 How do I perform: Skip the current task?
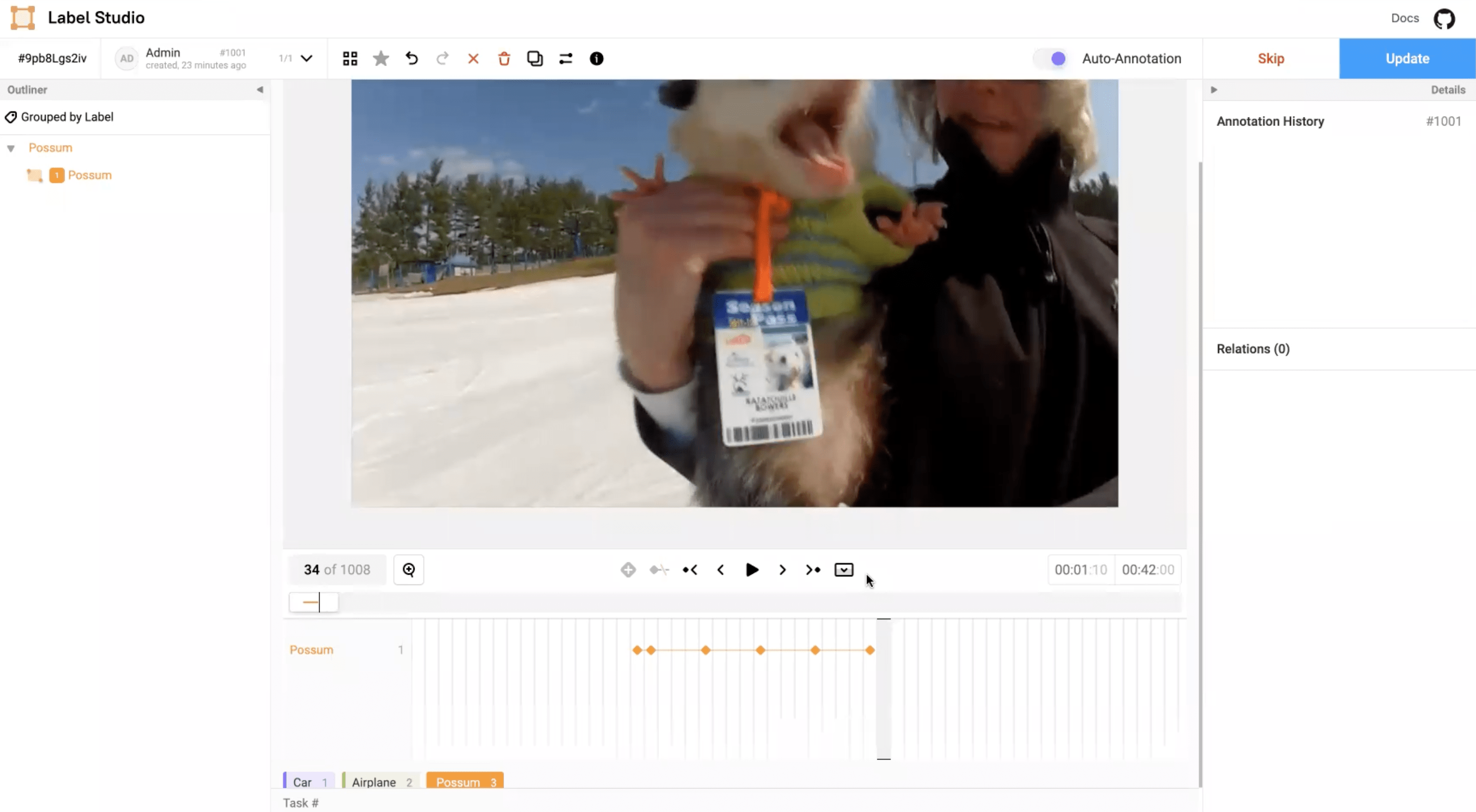(x=1270, y=58)
